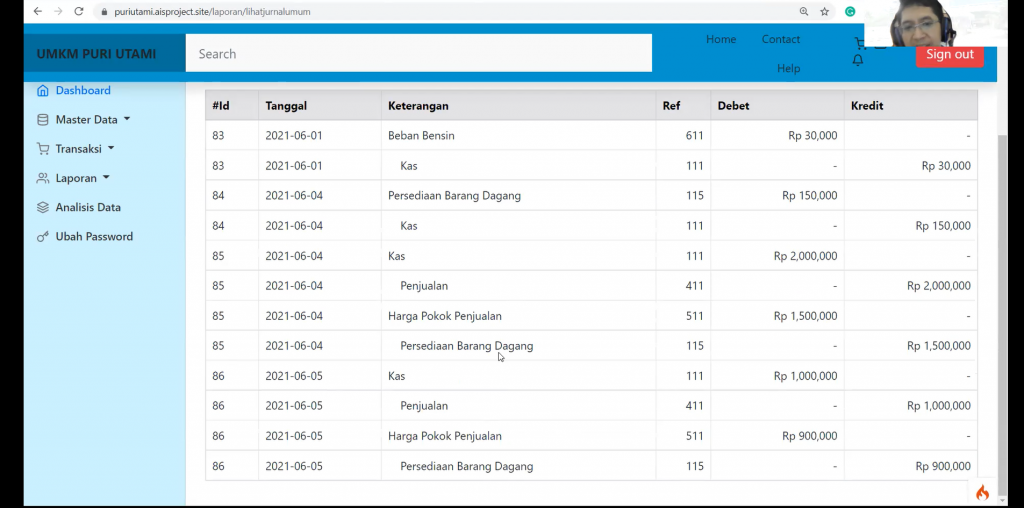Image resolution: width=1024 pixels, height=508 pixels.
Task: Click the UMKM PURI UTAMI brand title
Action: 96,54
